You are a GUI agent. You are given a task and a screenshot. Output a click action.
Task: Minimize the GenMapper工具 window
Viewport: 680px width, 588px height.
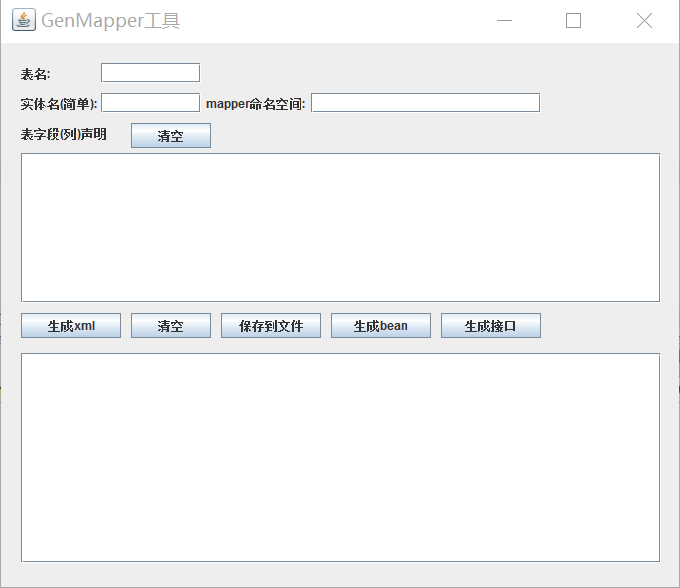[505, 21]
